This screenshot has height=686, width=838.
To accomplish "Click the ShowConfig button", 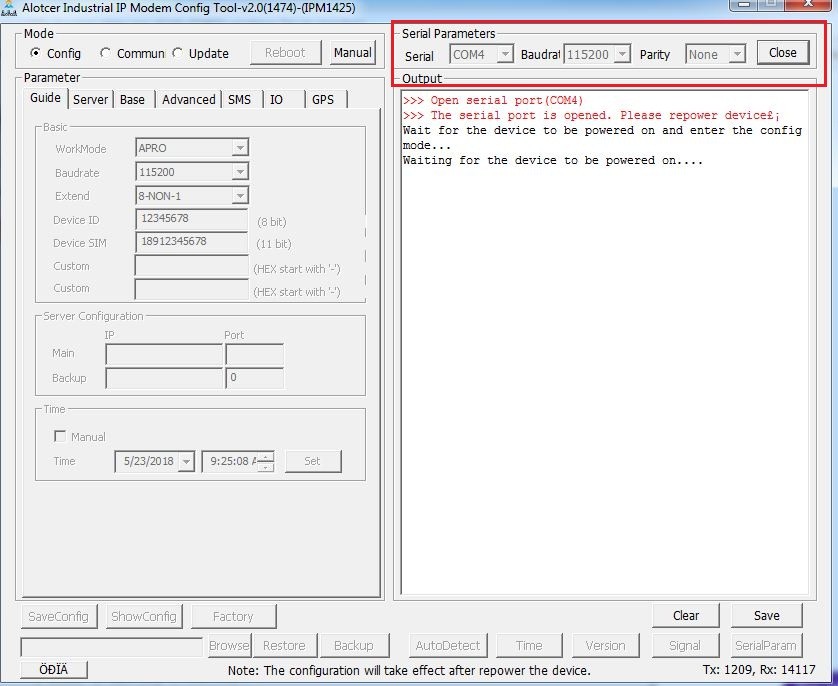I will (x=144, y=617).
